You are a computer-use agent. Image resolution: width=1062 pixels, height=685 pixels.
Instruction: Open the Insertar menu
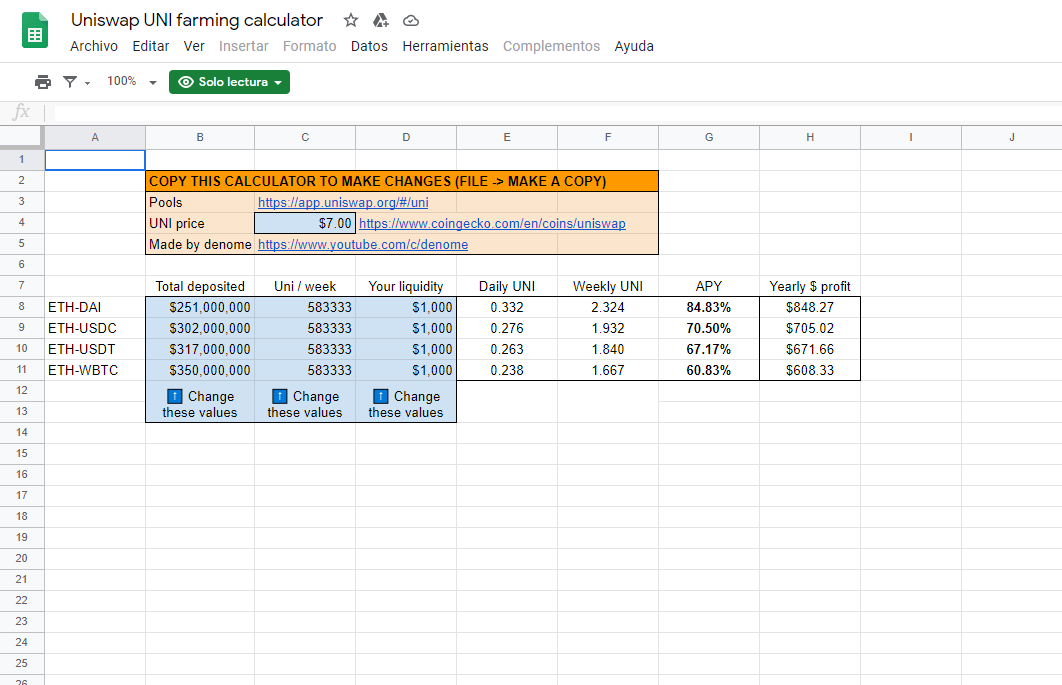(243, 46)
